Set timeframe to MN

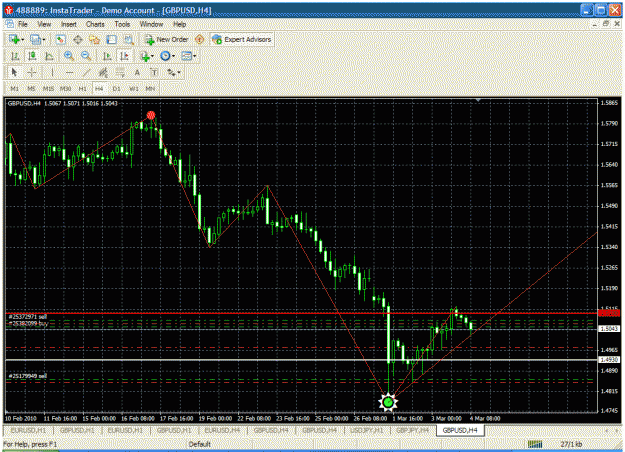tap(150, 88)
